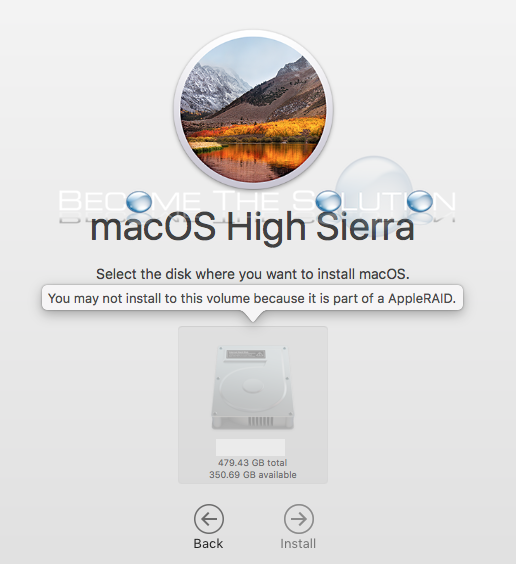Image resolution: width=516 pixels, height=564 pixels.
Task: Select the grayed-out hard drive icon
Action: click(253, 387)
